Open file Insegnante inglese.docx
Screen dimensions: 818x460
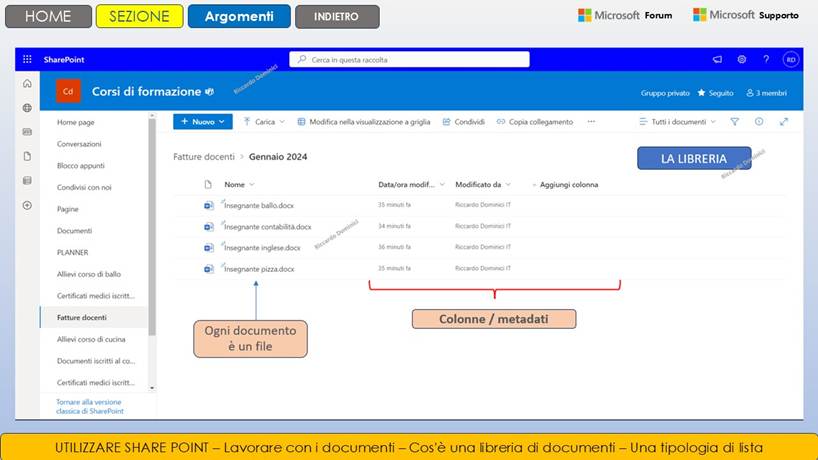point(262,248)
